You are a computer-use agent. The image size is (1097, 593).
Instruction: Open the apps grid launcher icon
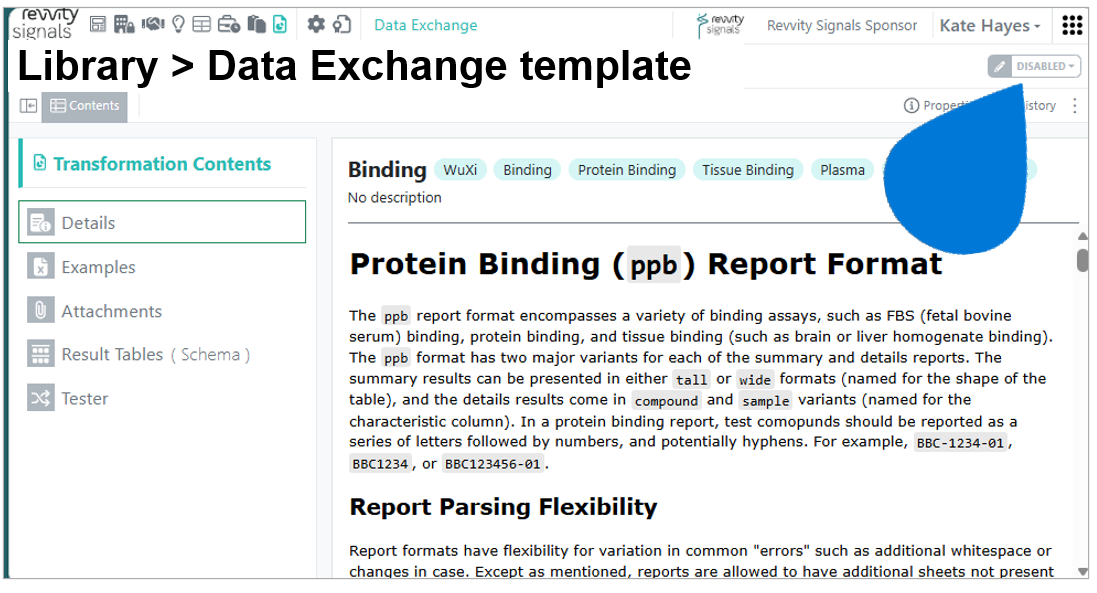coord(1072,25)
